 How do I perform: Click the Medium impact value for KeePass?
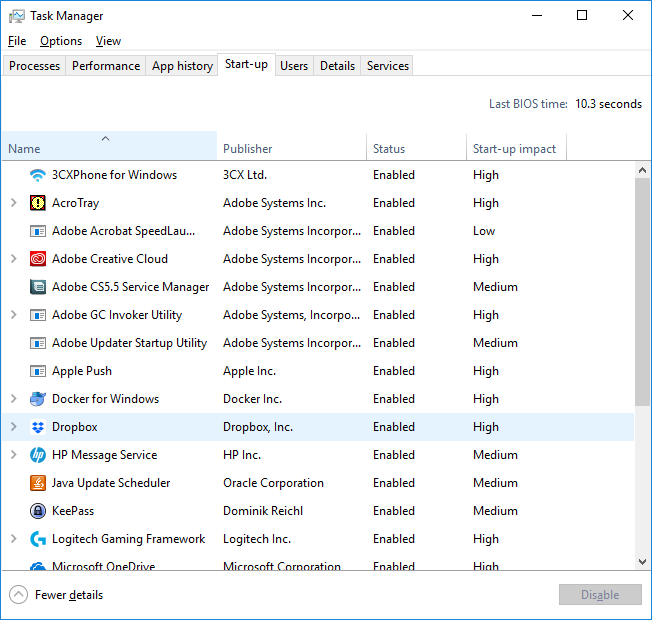495,511
